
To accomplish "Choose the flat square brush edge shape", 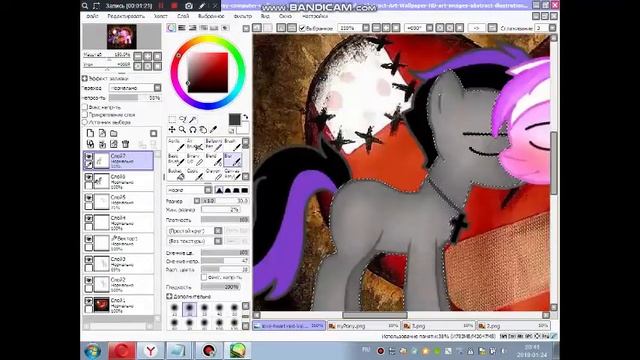I will click(x=244, y=190).
